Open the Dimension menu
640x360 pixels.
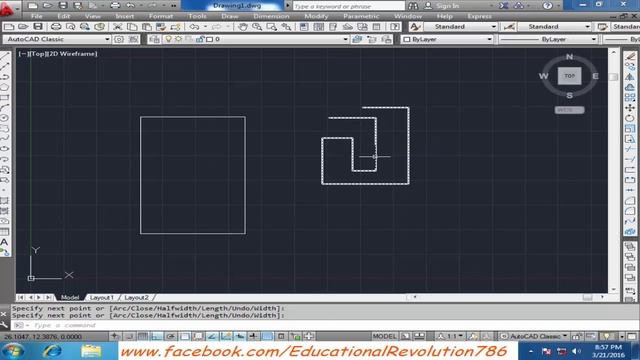(x=271, y=16)
